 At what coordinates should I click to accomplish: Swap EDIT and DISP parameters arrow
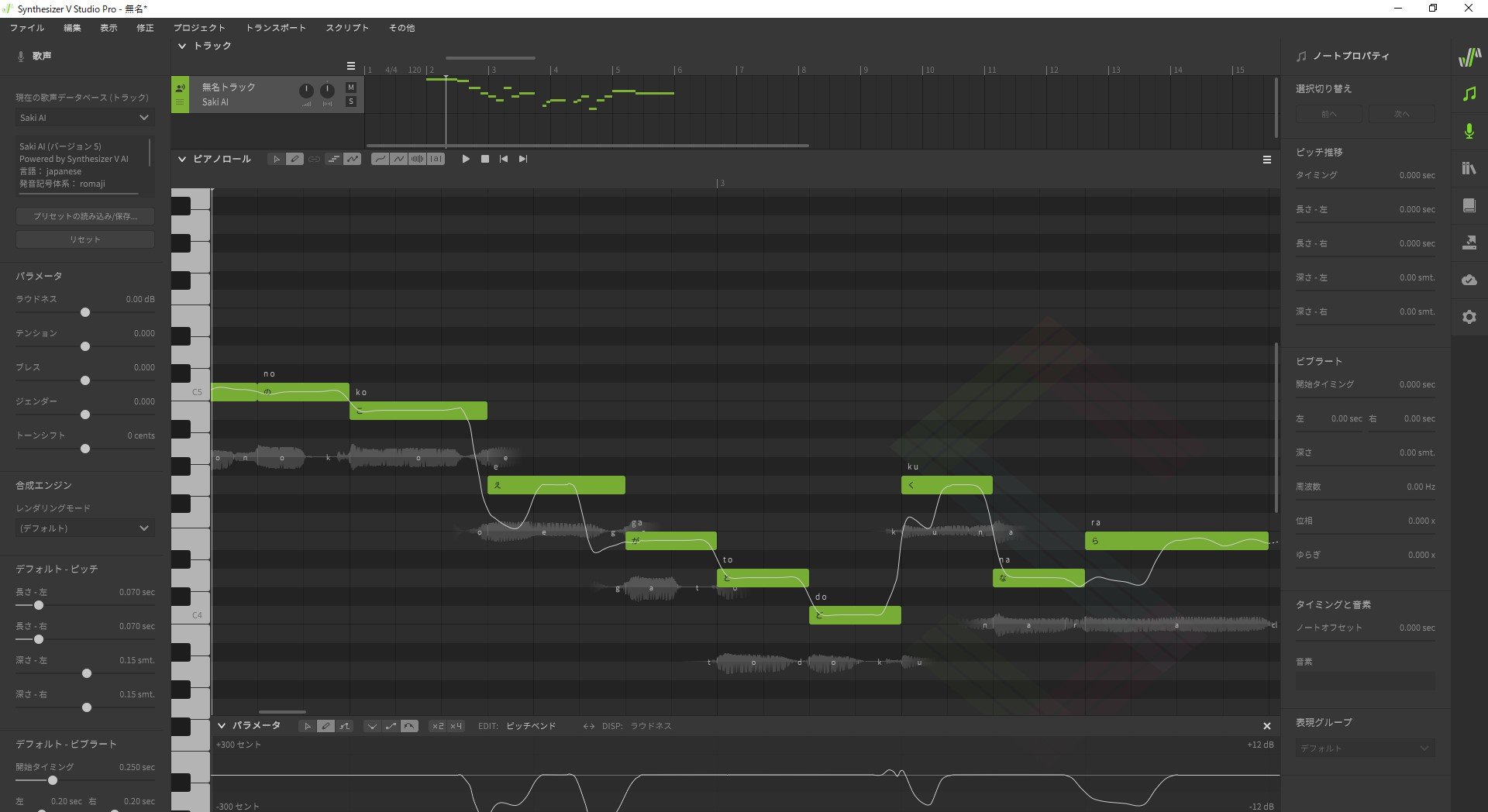[589, 726]
